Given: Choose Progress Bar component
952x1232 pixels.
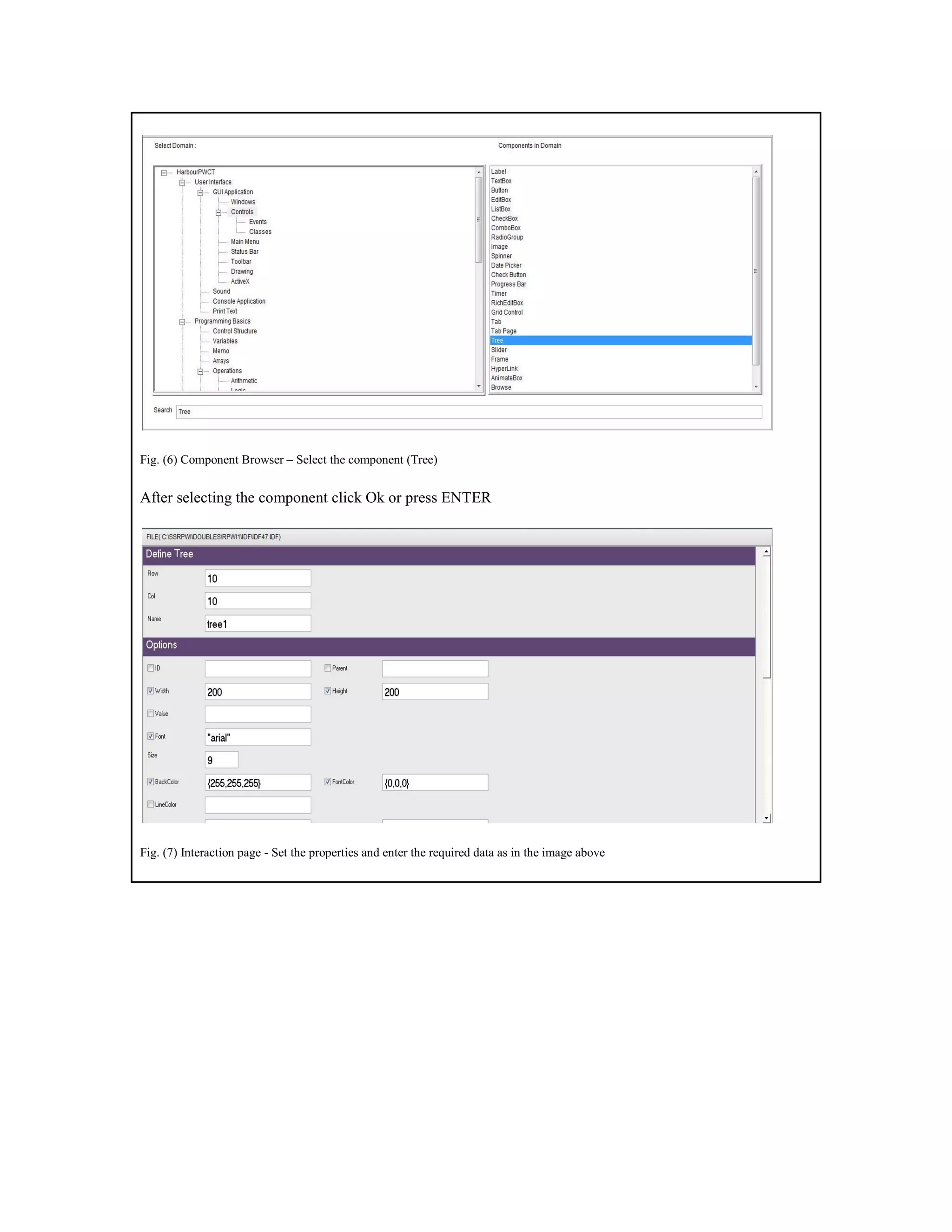Looking at the screenshot, I should [x=621, y=285].
